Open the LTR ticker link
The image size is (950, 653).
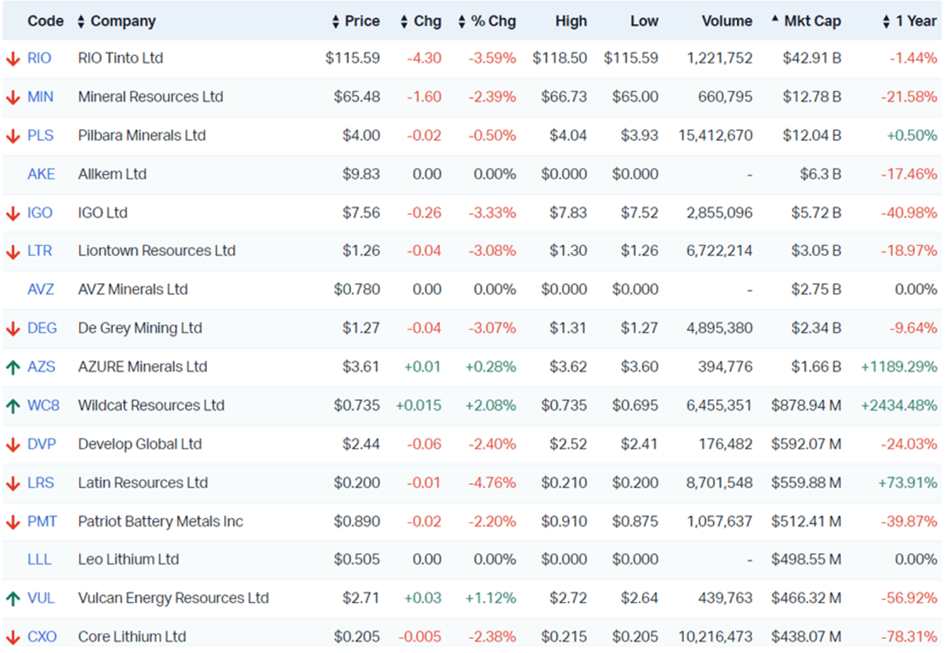tap(40, 251)
